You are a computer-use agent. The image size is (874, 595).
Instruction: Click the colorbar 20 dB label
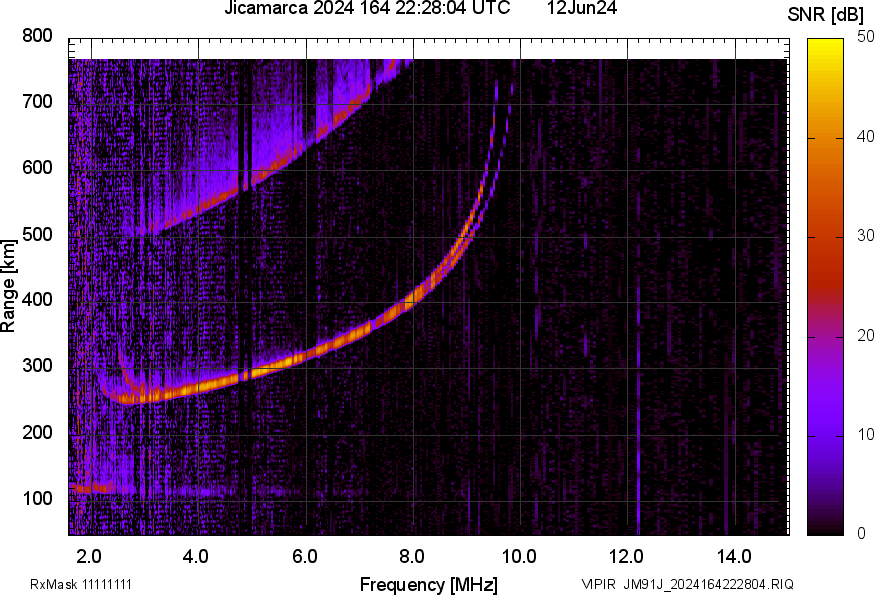coord(865,335)
